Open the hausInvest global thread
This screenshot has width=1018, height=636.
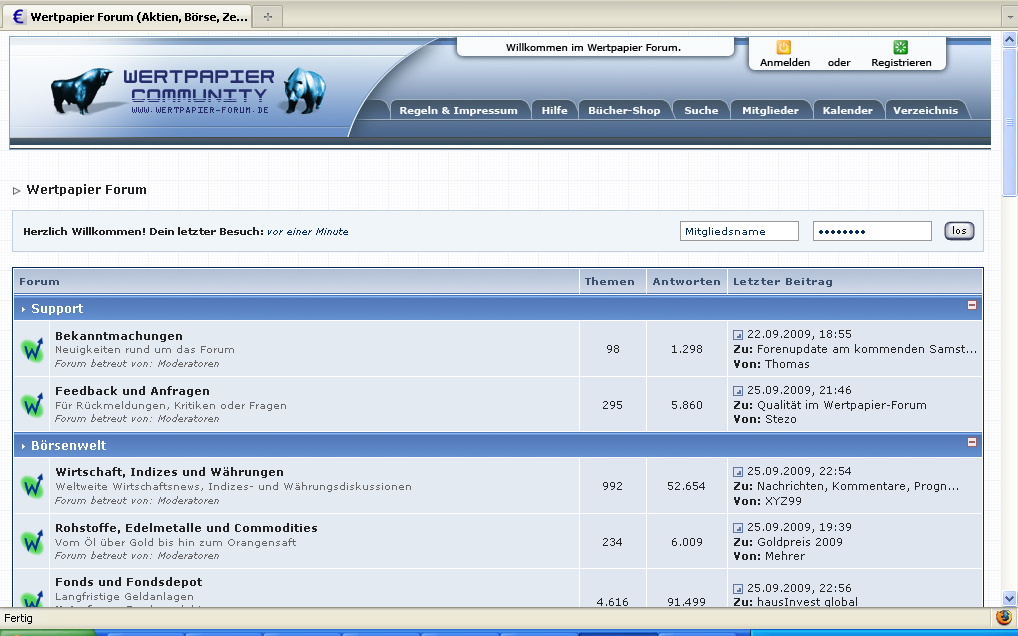807,602
